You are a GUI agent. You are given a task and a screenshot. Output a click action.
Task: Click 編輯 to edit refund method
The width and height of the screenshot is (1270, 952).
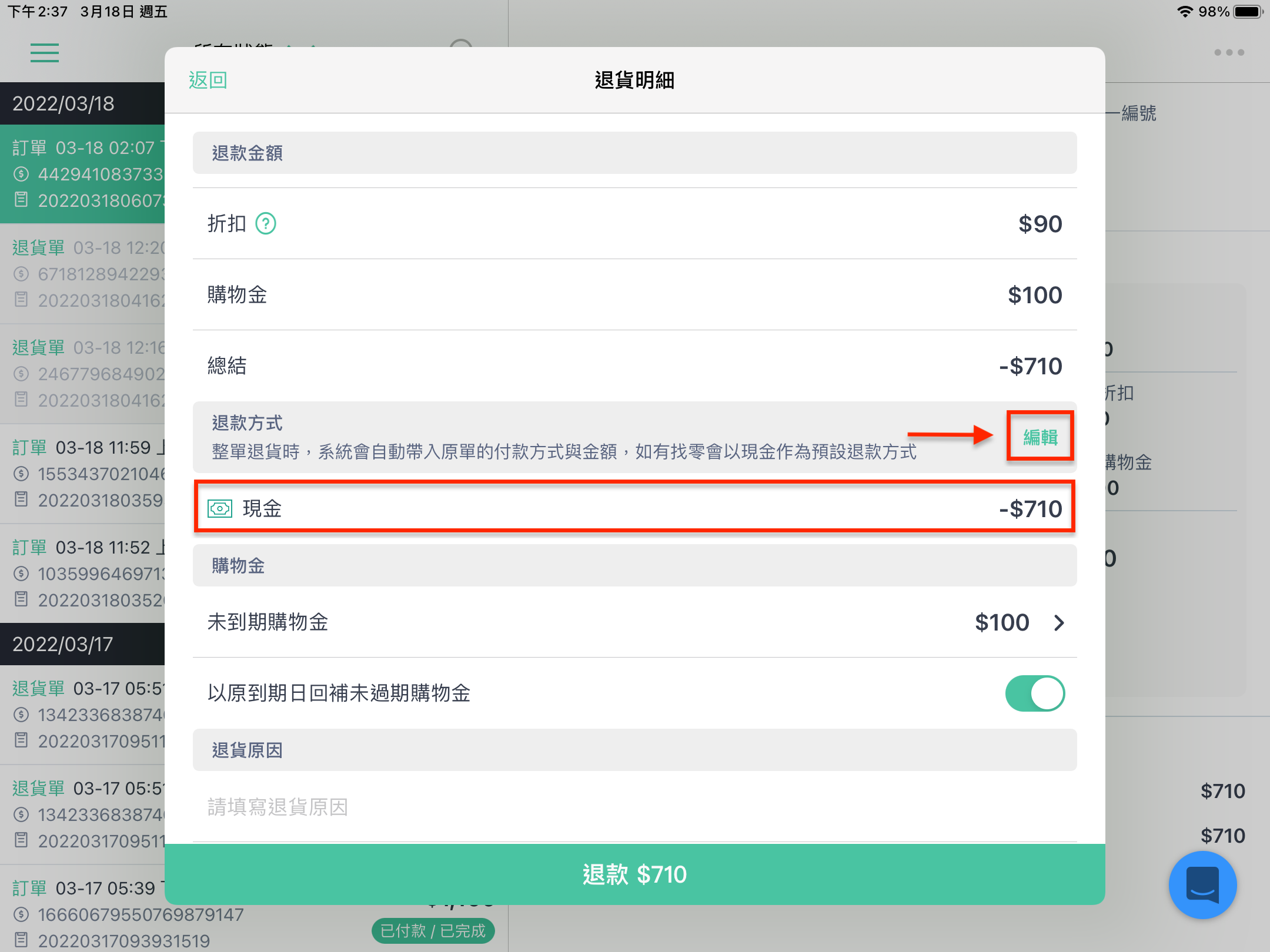1040,437
